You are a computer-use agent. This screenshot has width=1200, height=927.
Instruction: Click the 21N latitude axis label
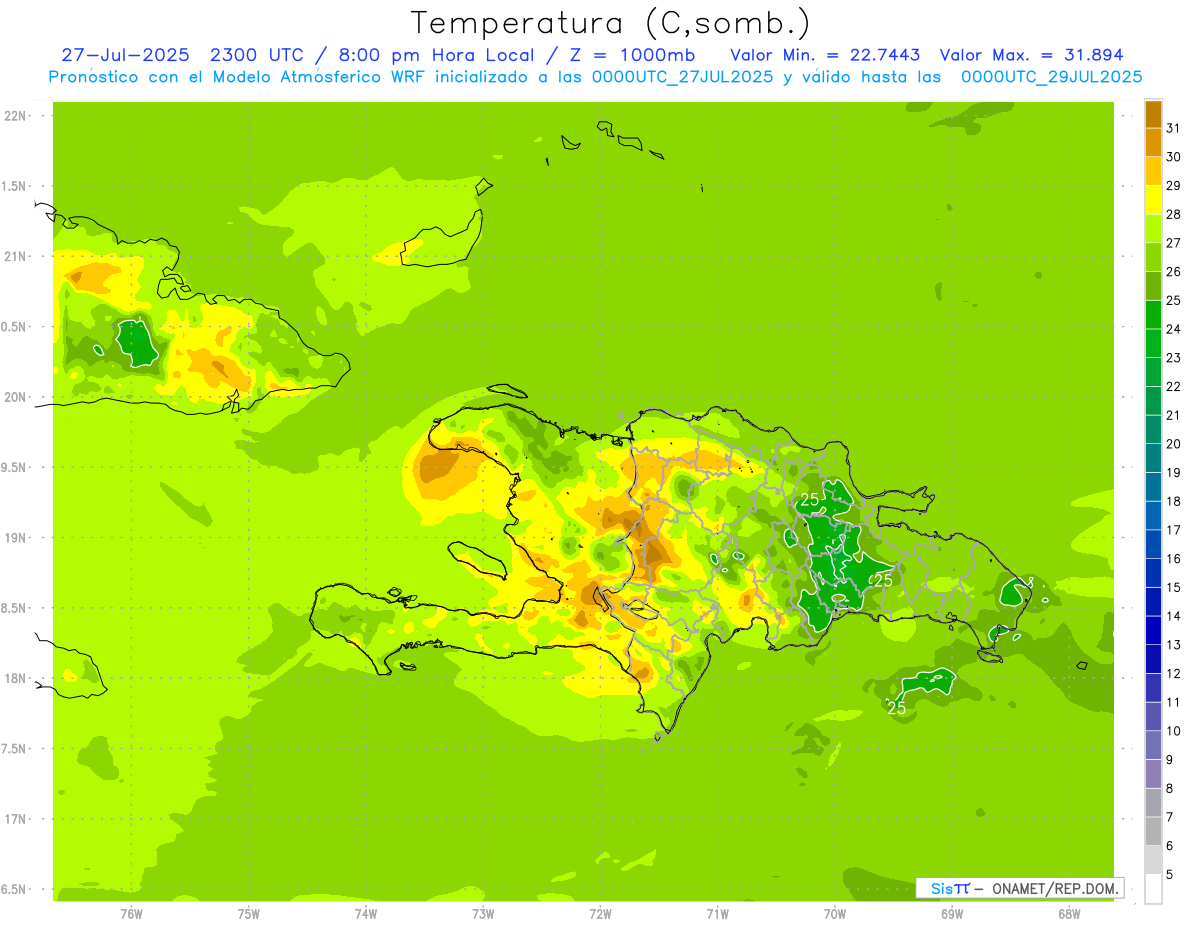tap(15, 257)
